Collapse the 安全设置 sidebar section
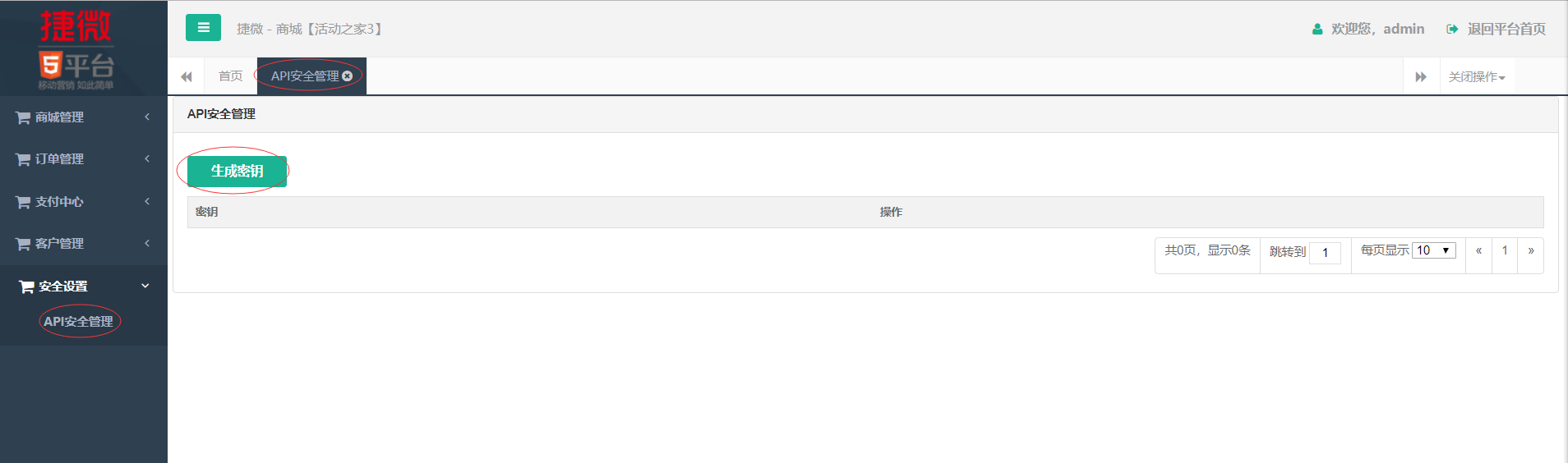 (x=84, y=286)
